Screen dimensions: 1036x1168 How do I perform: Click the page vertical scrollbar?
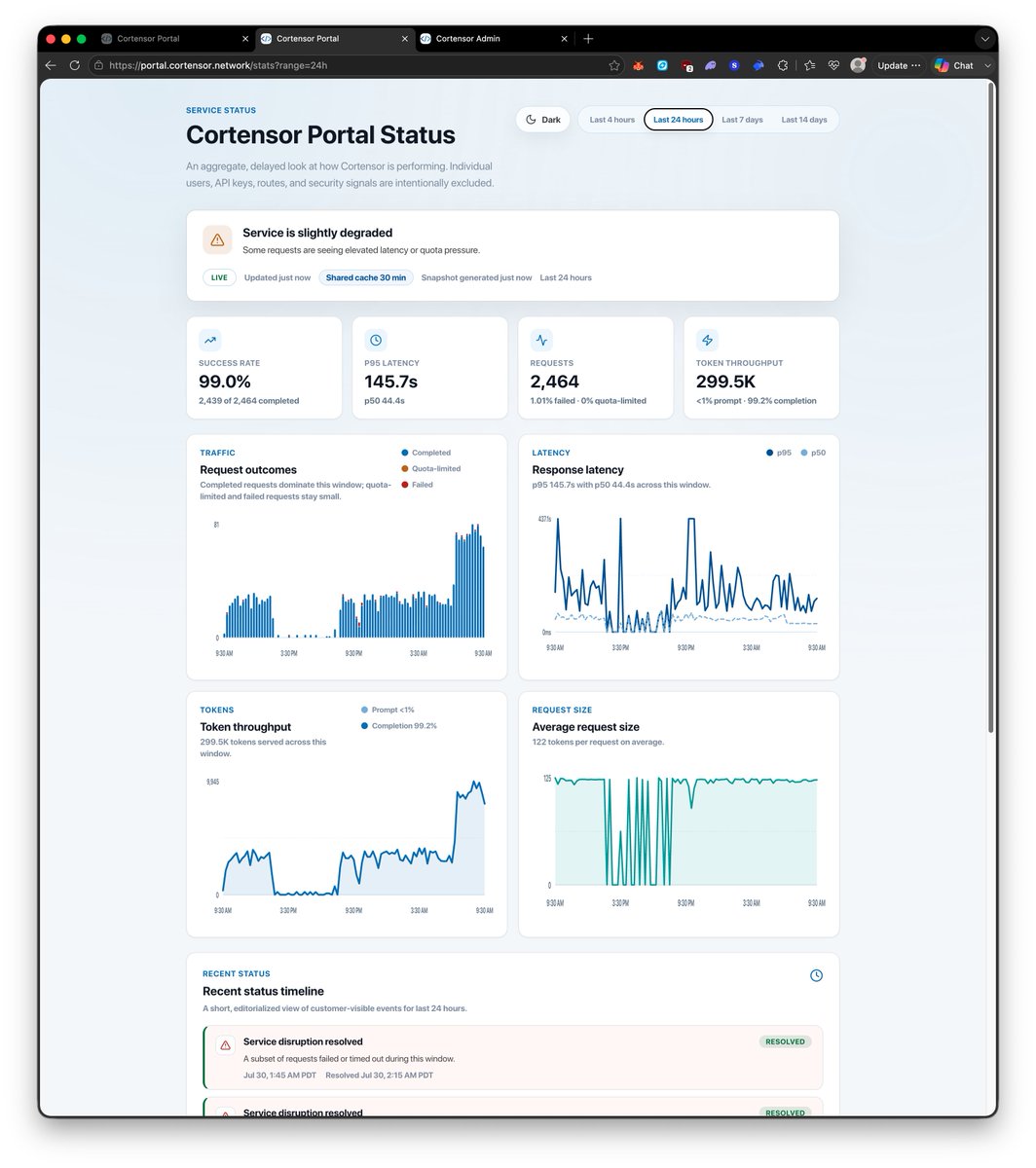click(991, 409)
